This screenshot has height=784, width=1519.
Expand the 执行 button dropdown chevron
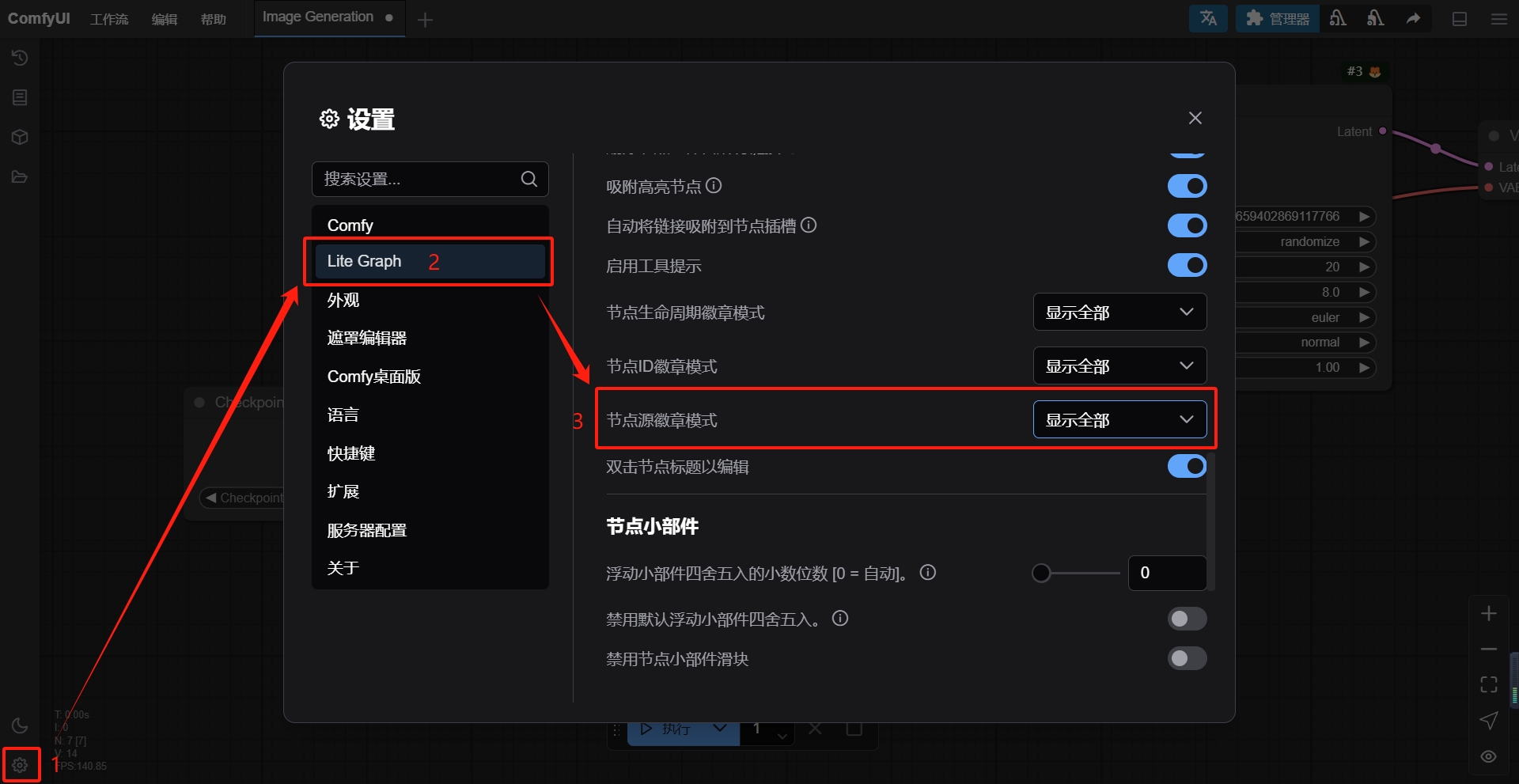720,729
